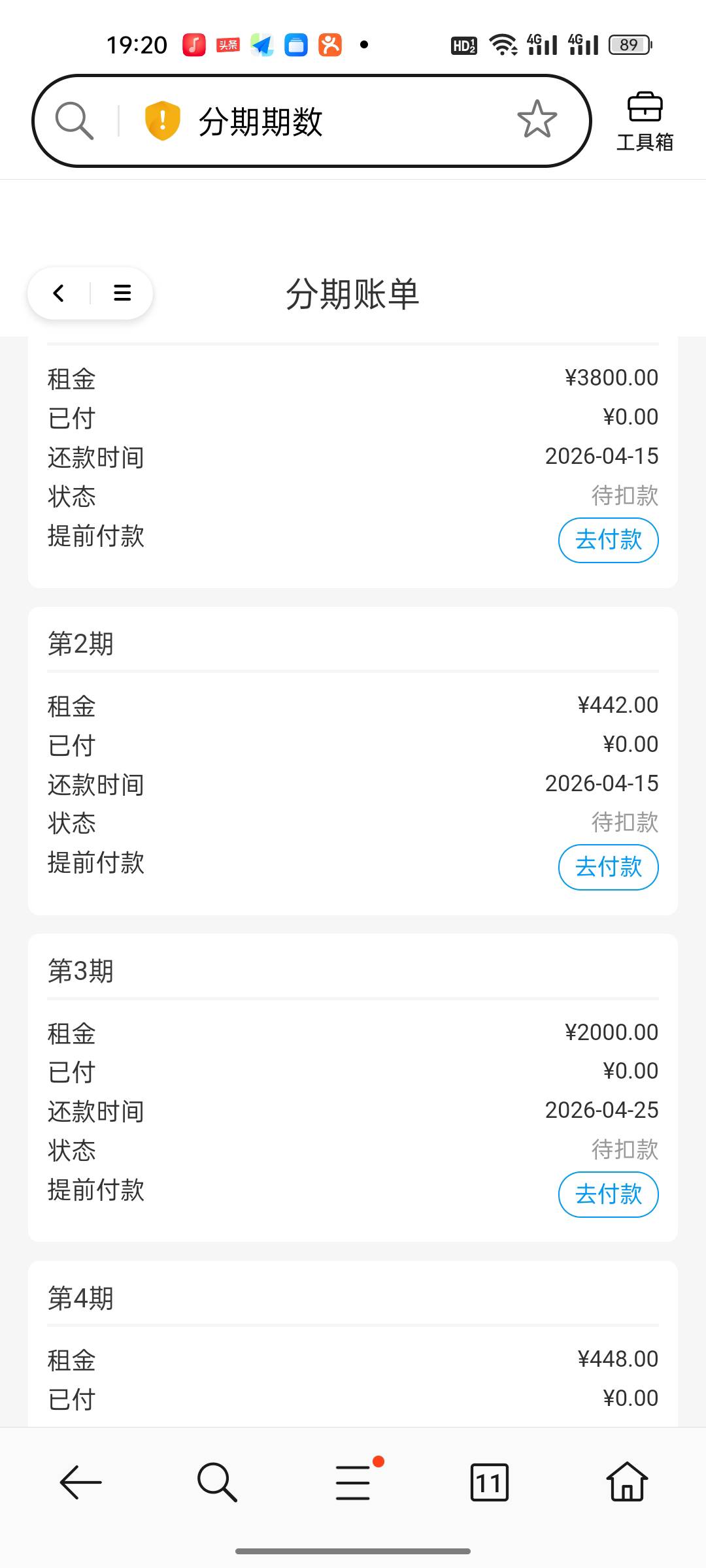Tap the bottom search icon
This screenshot has height=1568, width=706.
point(217,1482)
